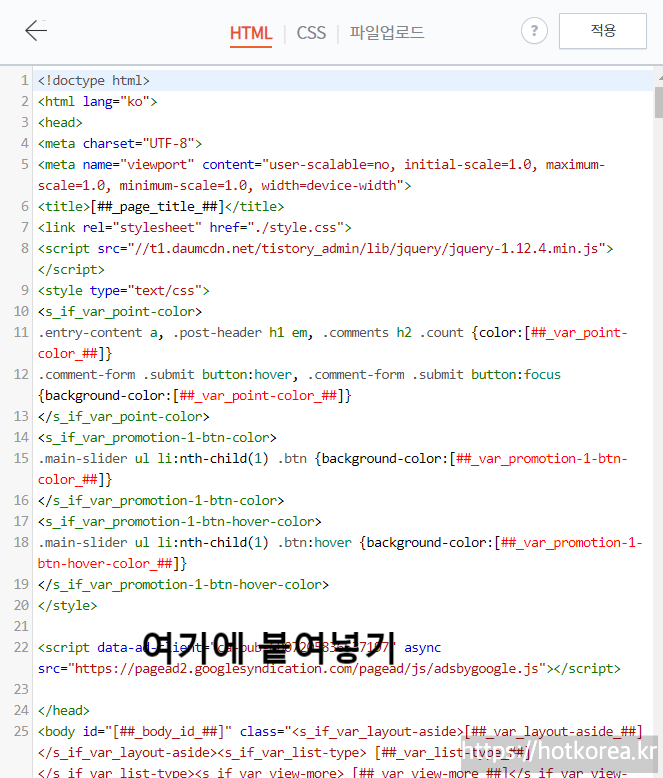Click the .comment-form .submit button:hover line
Viewport: 663px width, 778px height.
[x=299, y=385]
